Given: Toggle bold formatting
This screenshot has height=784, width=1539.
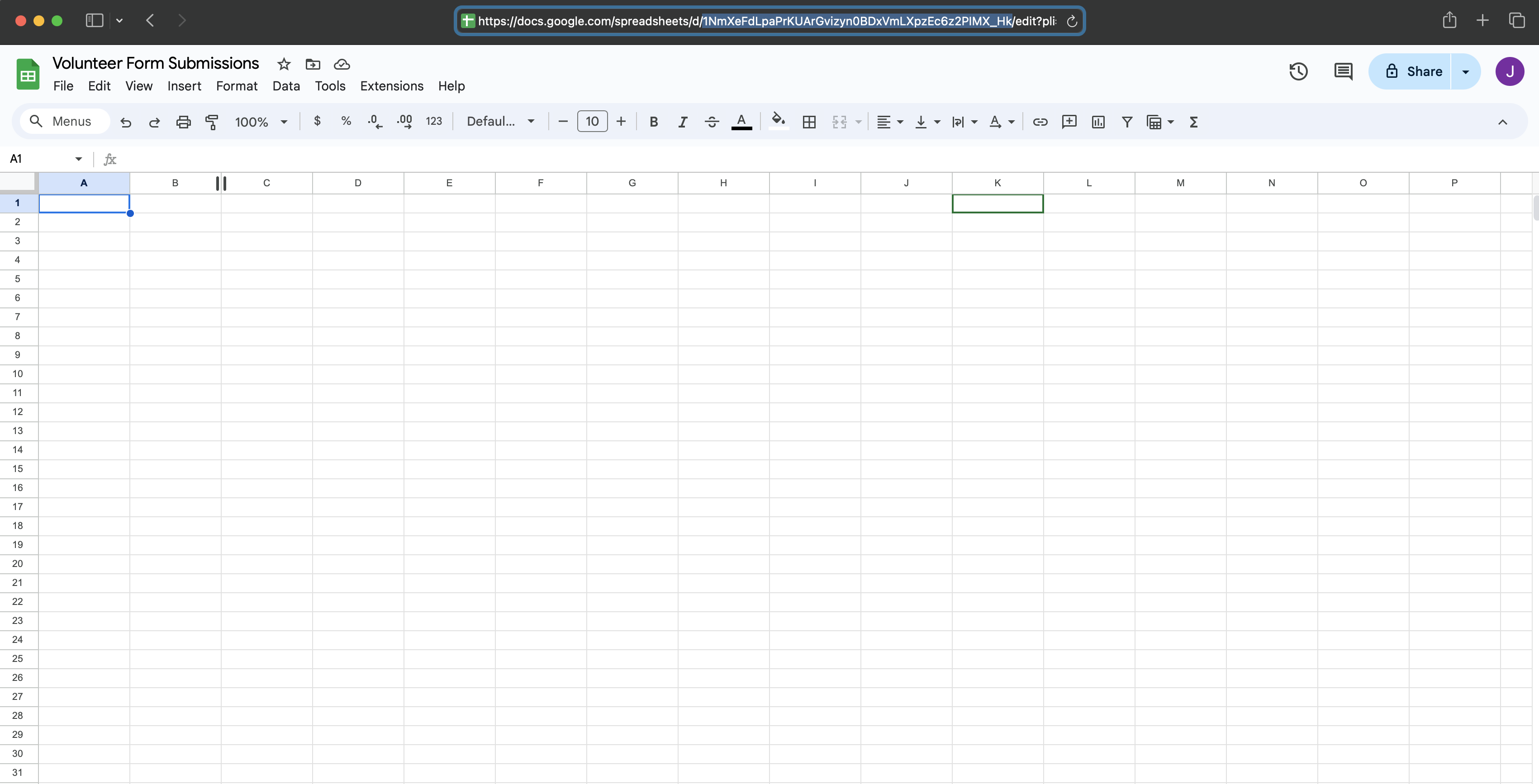Looking at the screenshot, I should [x=654, y=122].
